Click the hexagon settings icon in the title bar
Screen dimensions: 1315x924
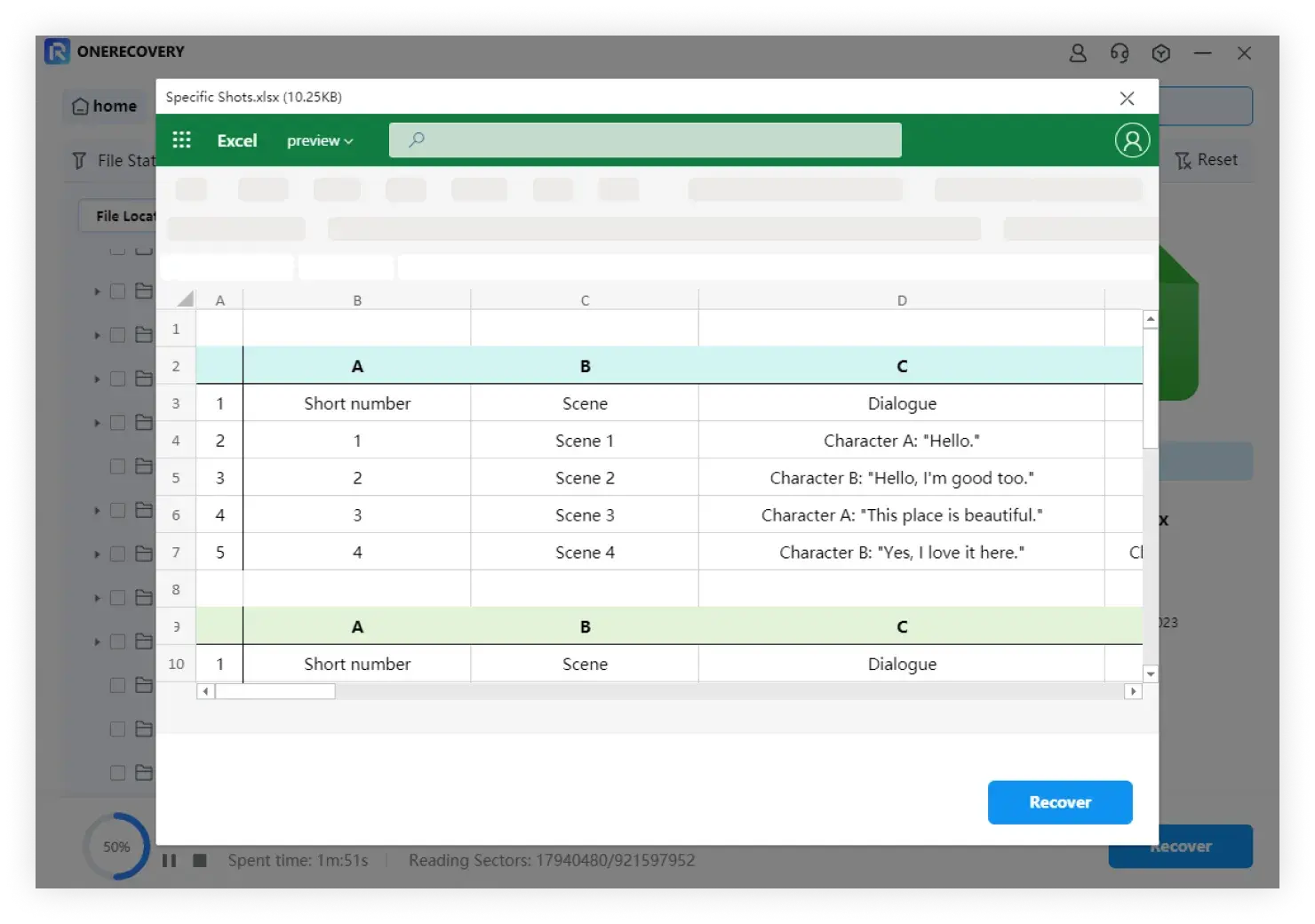click(x=1160, y=53)
